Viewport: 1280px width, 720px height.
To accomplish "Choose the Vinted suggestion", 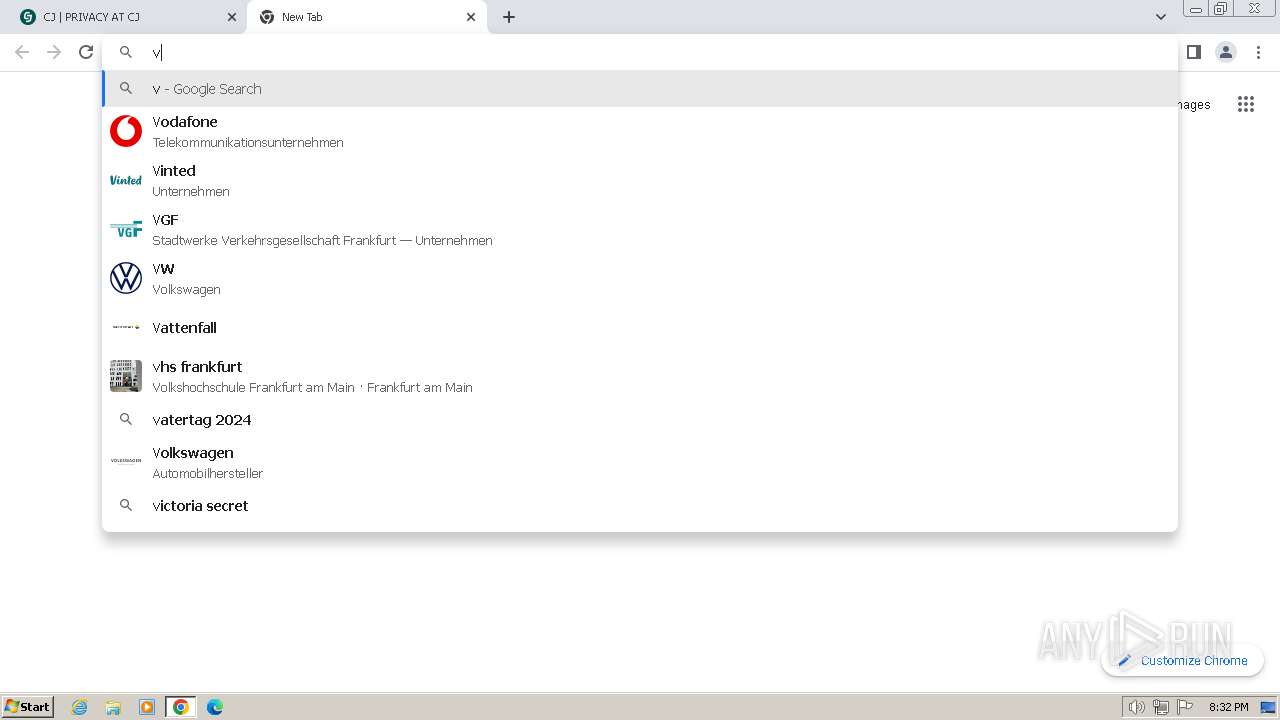I will coord(640,180).
